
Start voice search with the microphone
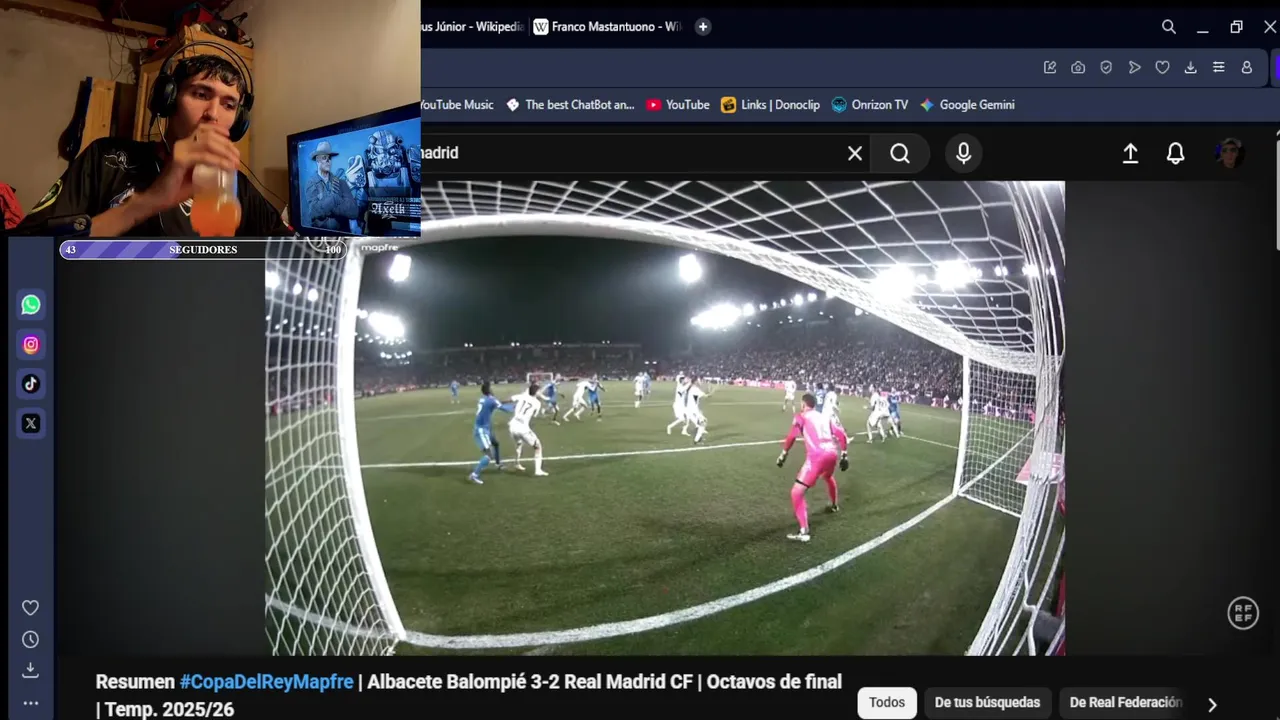tap(963, 153)
